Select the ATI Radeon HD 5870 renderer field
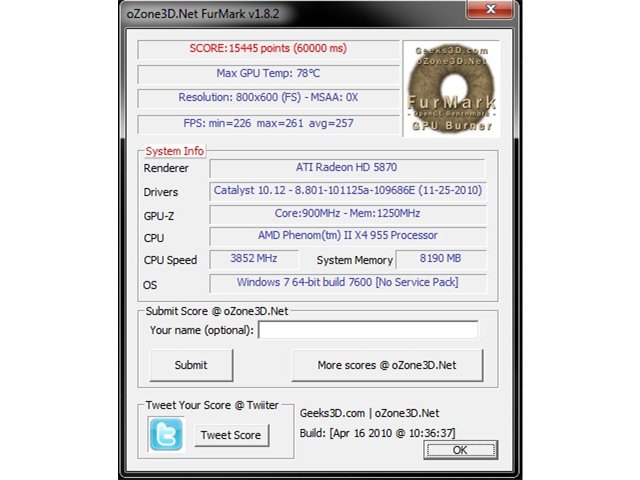 pyautogui.click(x=347, y=168)
